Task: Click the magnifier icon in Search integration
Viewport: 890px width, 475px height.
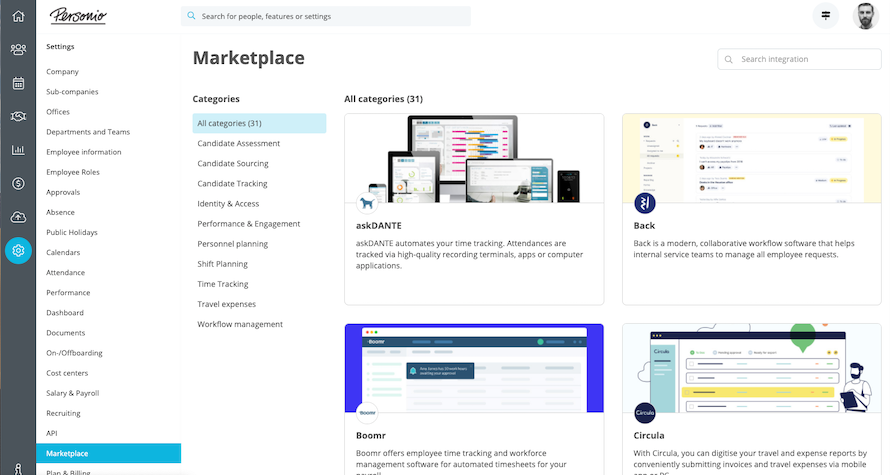Action: (729, 59)
